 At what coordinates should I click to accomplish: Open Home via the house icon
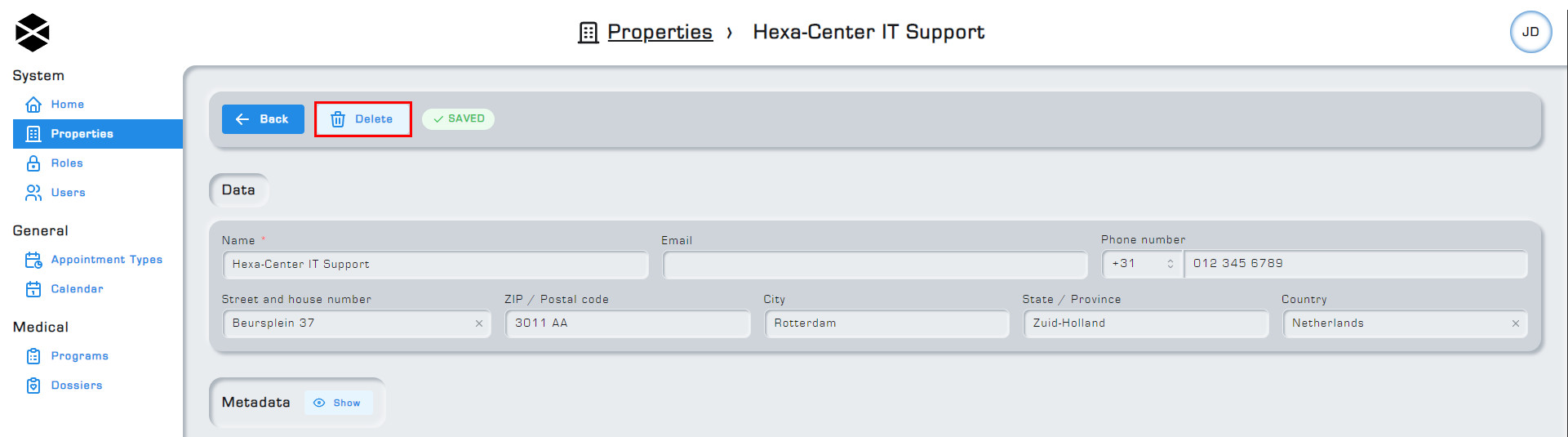pos(33,105)
